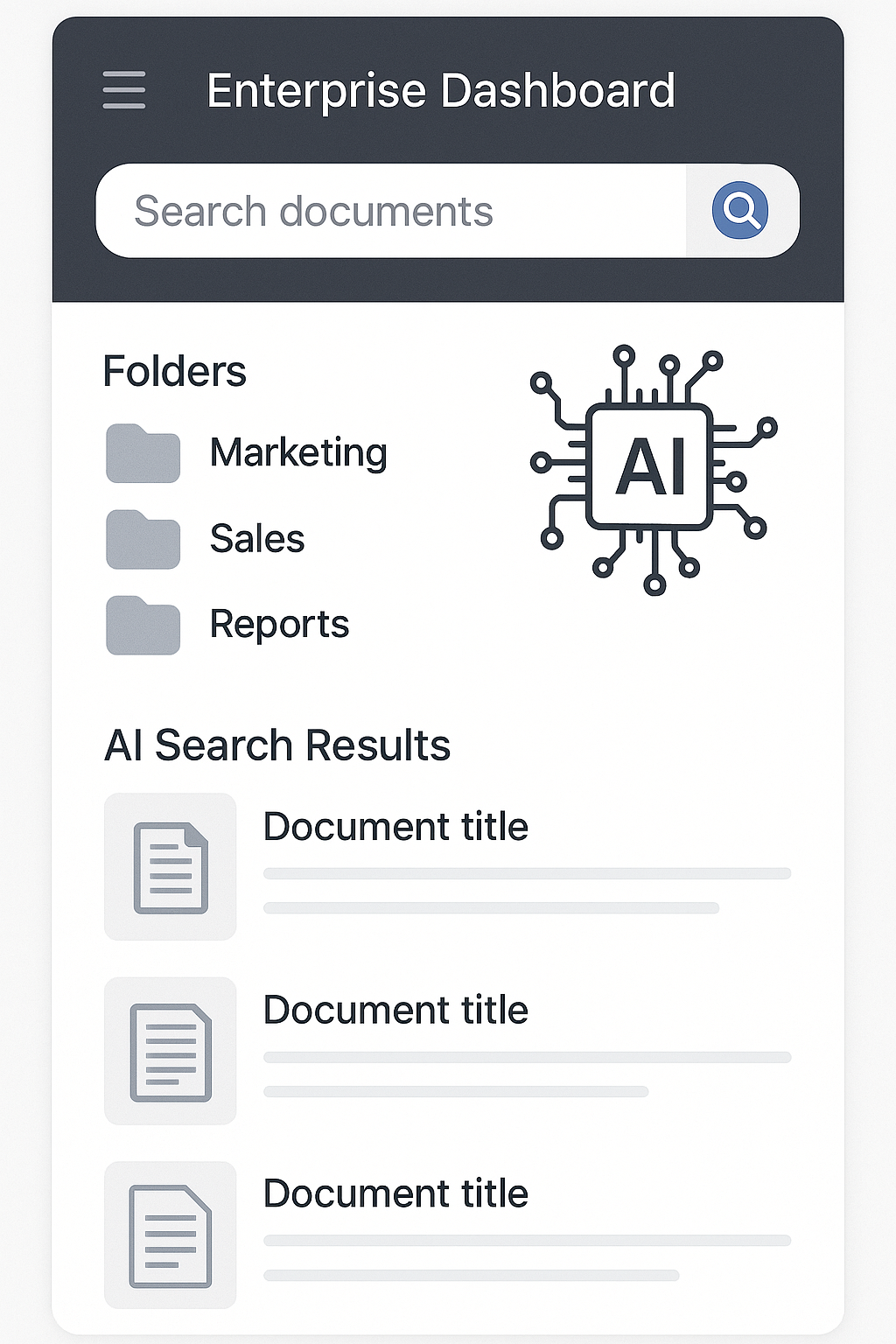This screenshot has width=896, height=1344.
Task: Click the first document's preview snippet line
Action: coord(525,871)
